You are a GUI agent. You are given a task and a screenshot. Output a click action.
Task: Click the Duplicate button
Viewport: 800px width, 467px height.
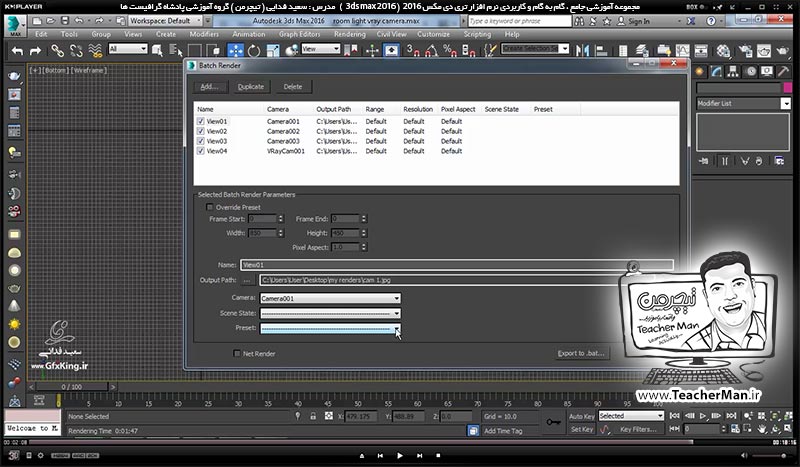click(251, 87)
